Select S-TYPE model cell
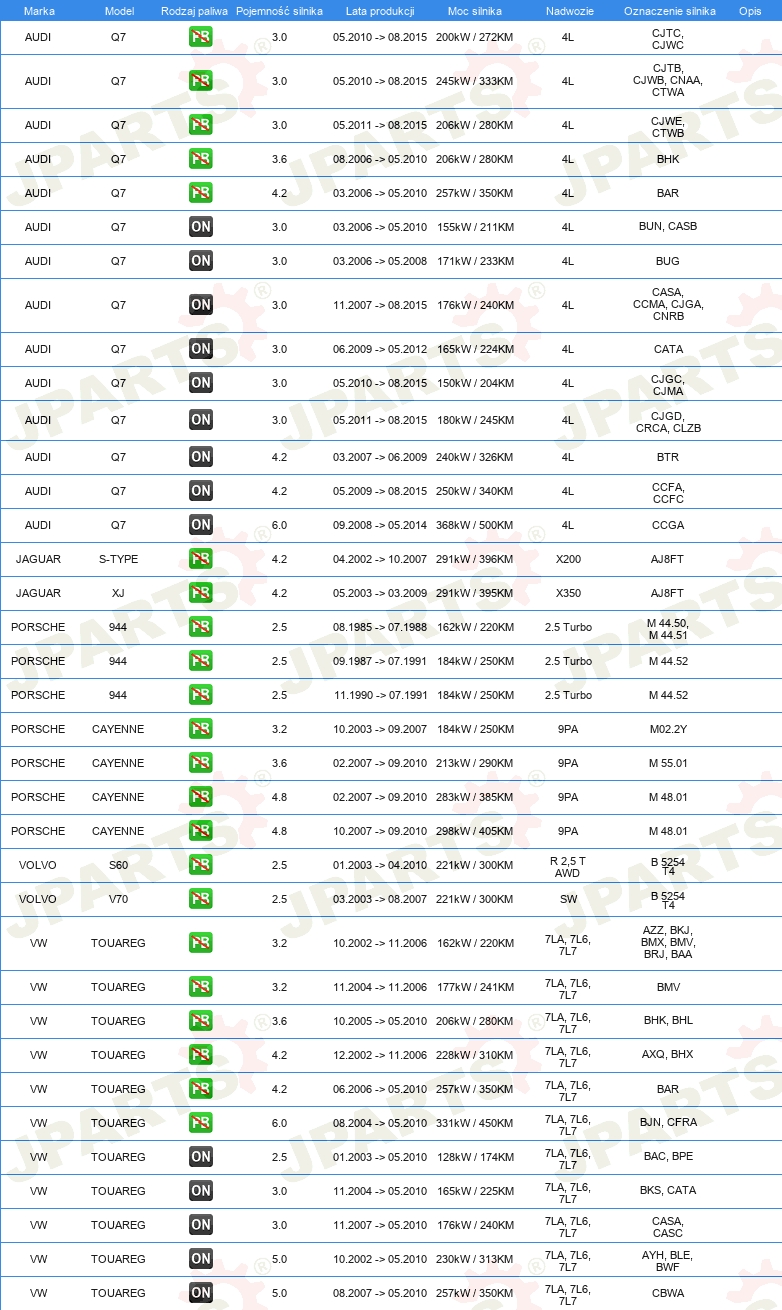This screenshot has height=1310, width=782. tap(119, 559)
